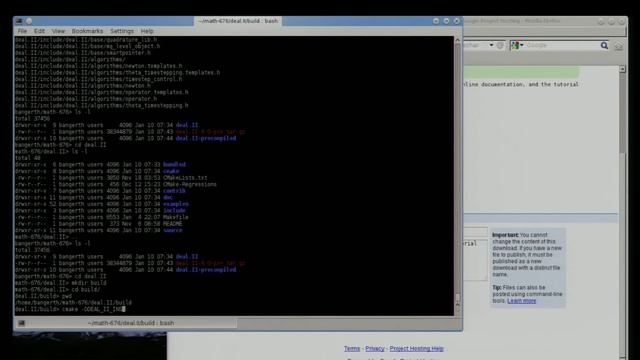Click the reload button in Firefox address bar
The image size is (640, 360).
click(500, 45)
